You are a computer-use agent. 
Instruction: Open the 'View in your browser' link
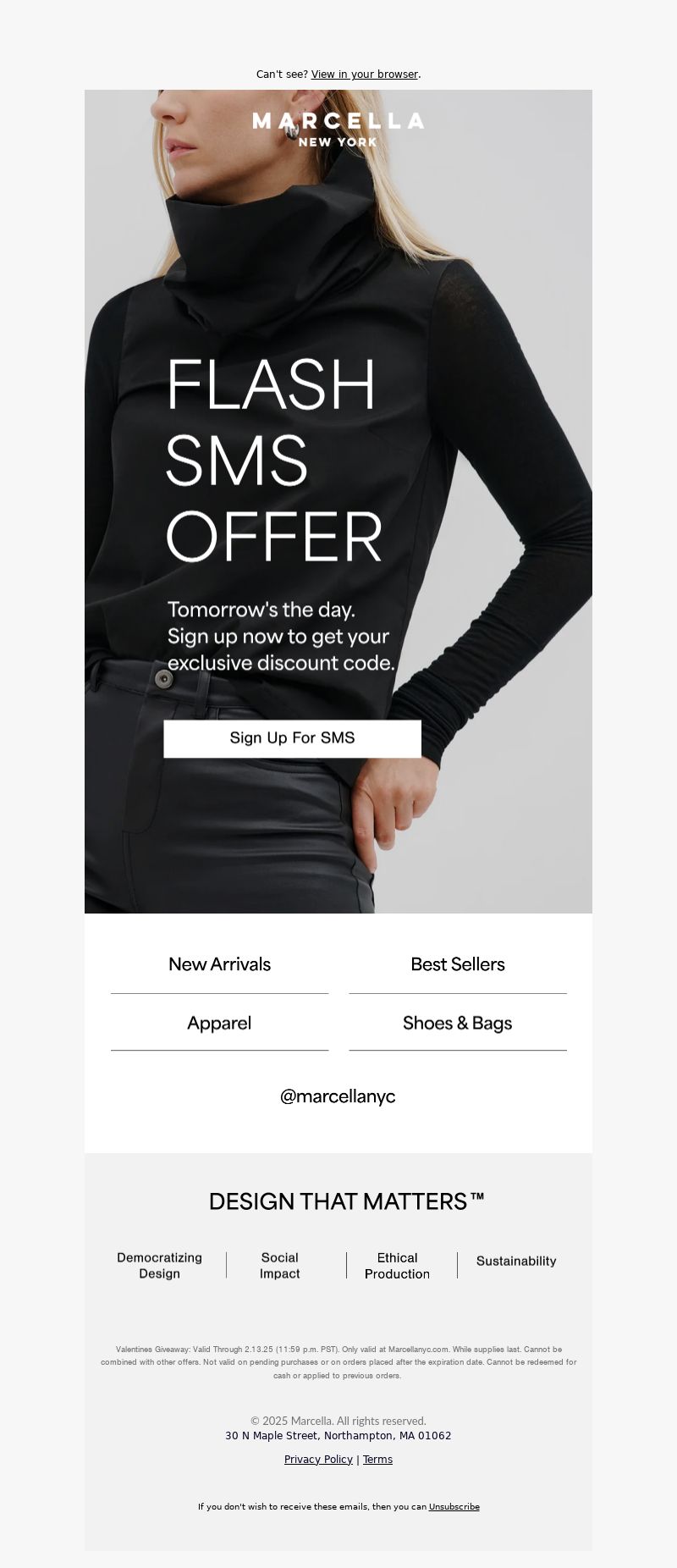[x=365, y=75]
